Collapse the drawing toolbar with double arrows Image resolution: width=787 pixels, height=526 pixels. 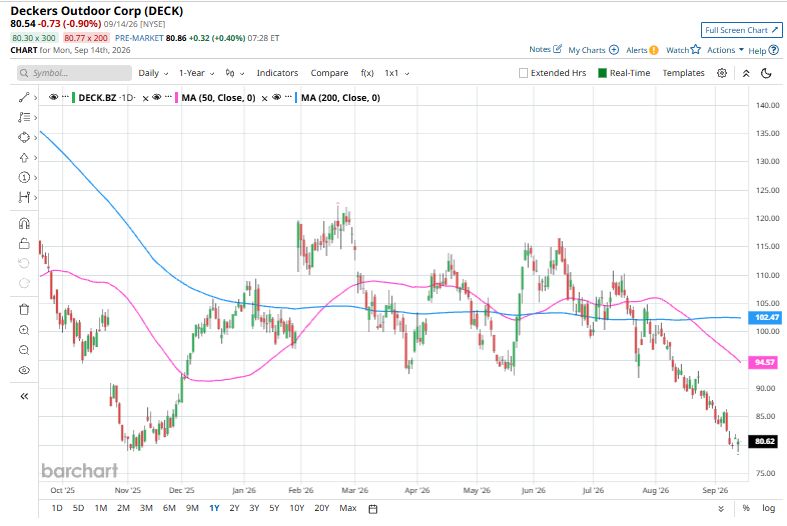click(x=24, y=397)
